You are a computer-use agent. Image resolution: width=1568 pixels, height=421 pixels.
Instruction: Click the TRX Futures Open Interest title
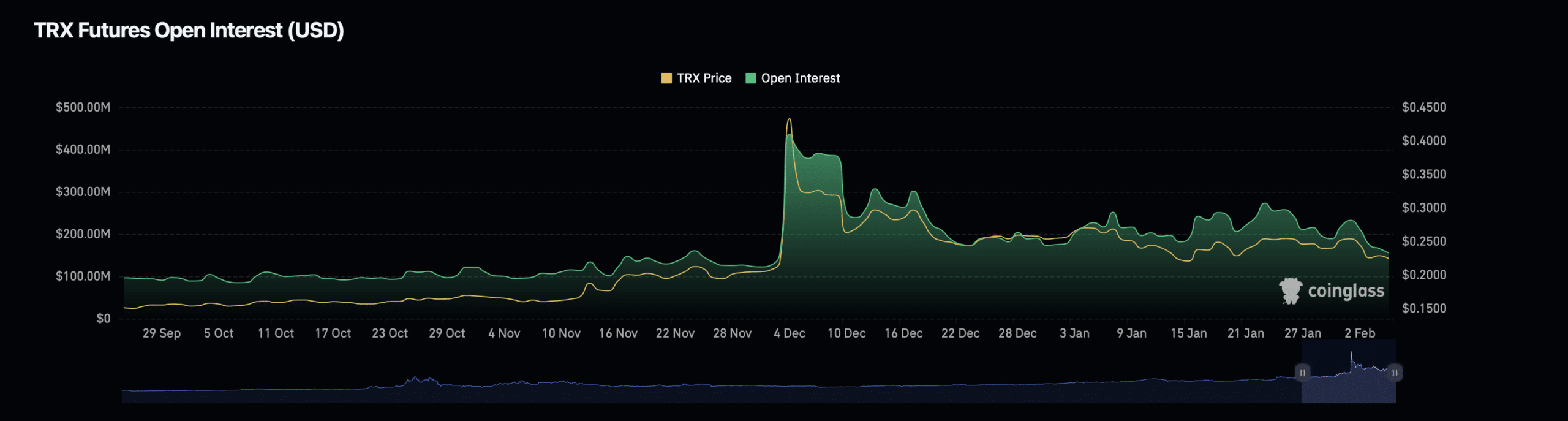189,31
